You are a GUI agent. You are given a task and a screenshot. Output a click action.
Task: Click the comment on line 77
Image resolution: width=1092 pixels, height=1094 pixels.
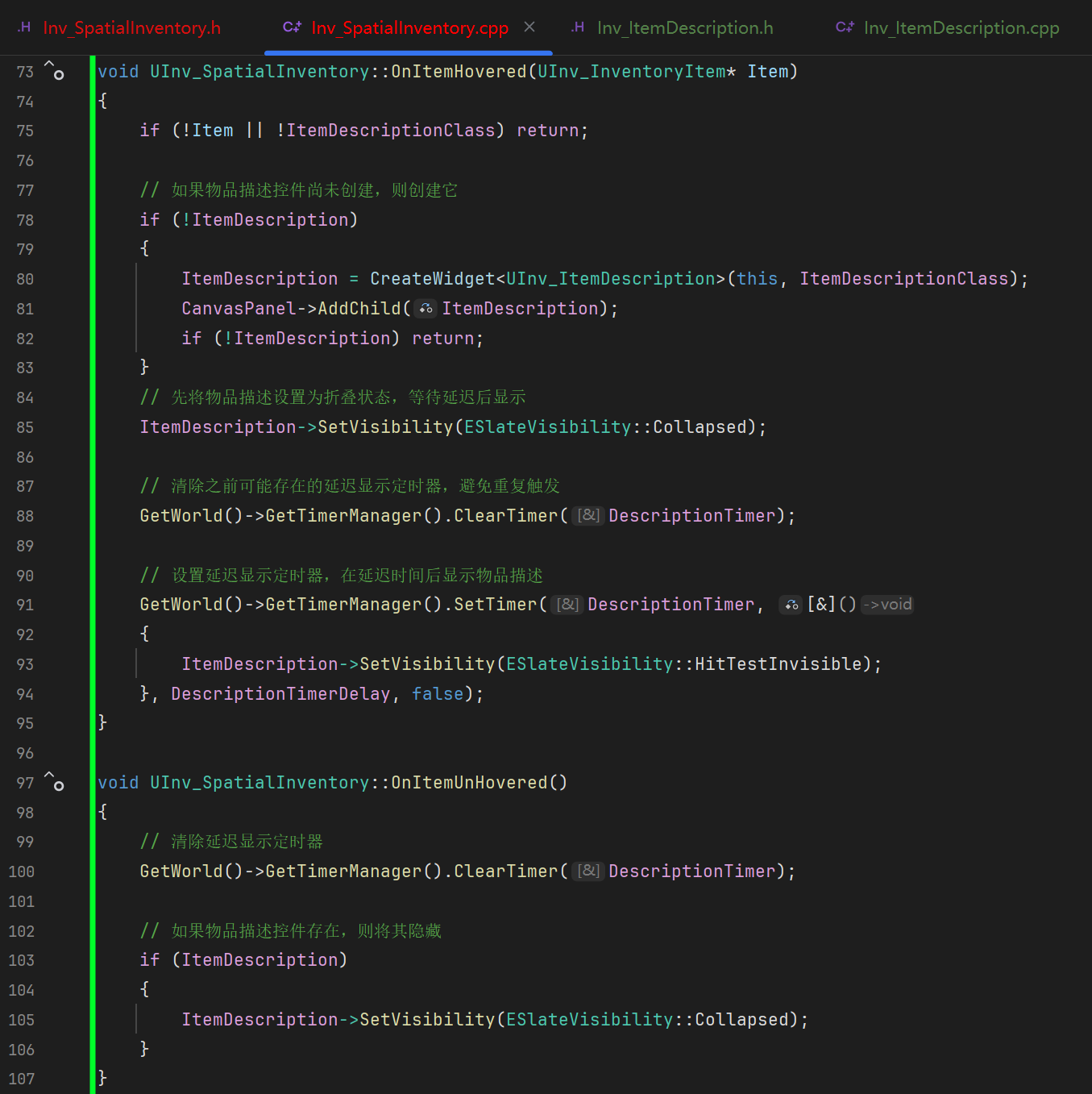299,189
